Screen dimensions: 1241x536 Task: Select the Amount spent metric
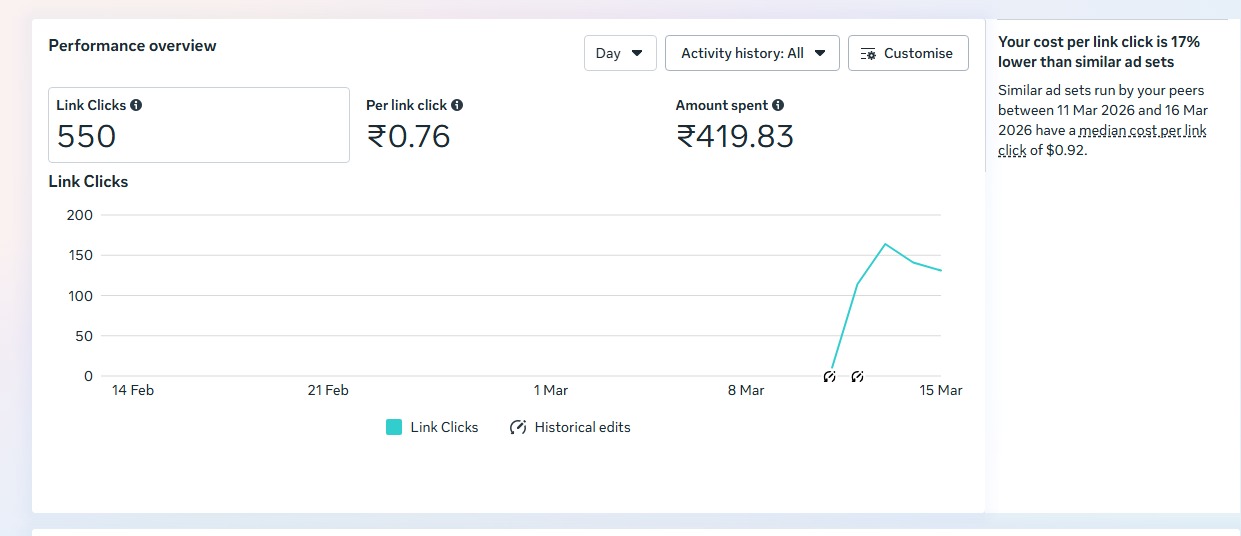(x=735, y=125)
